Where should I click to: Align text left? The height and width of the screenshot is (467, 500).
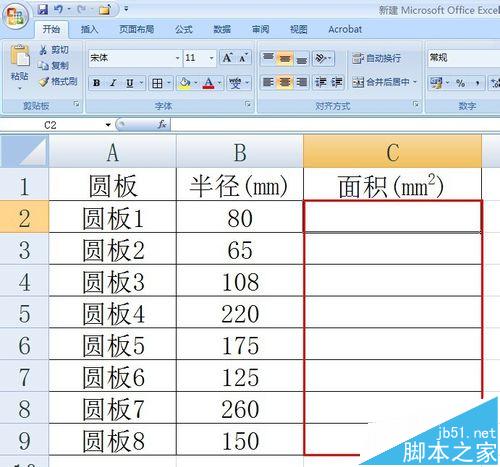[x=268, y=82]
